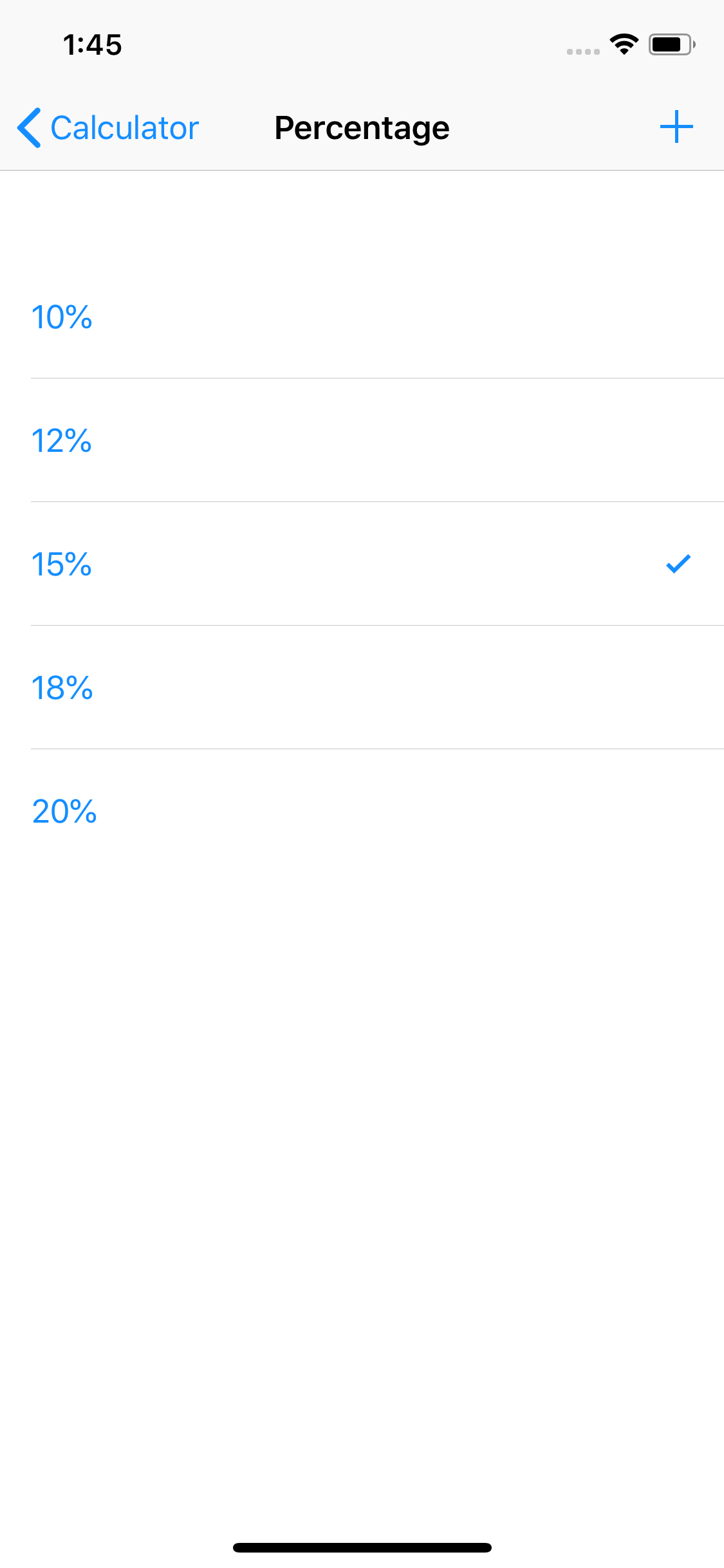Tap the blue checkmark beside 15%
The image size is (724, 1568).
[x=678, y=564]
